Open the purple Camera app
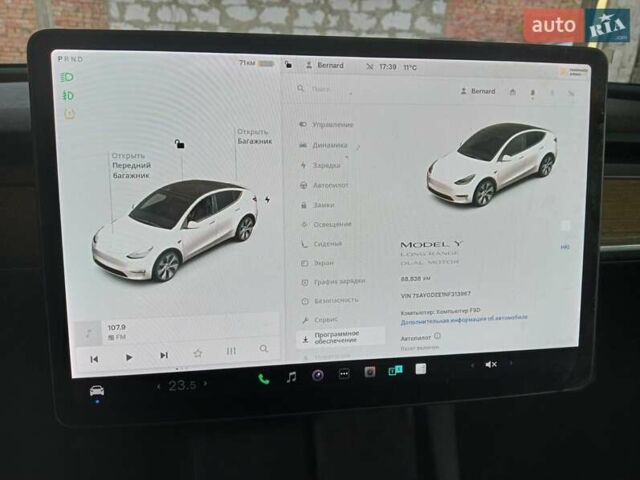 (x=318, y=375)
